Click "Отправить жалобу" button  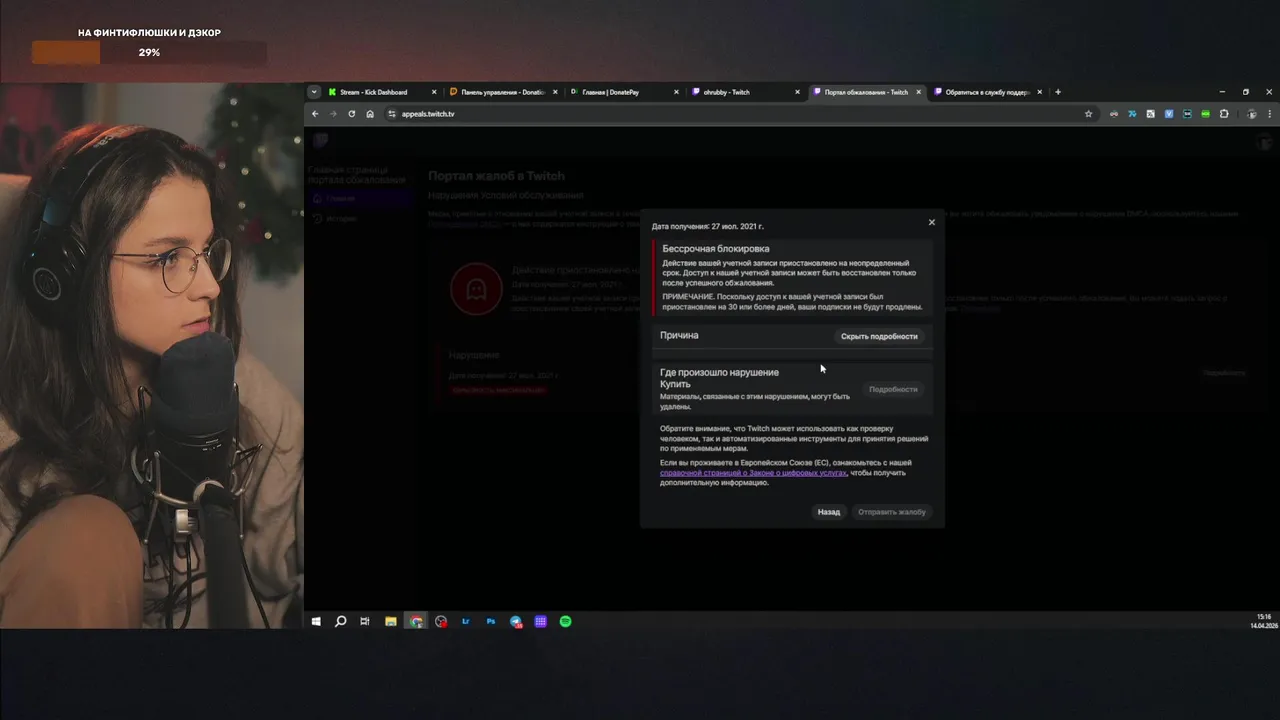coord(892,512)
